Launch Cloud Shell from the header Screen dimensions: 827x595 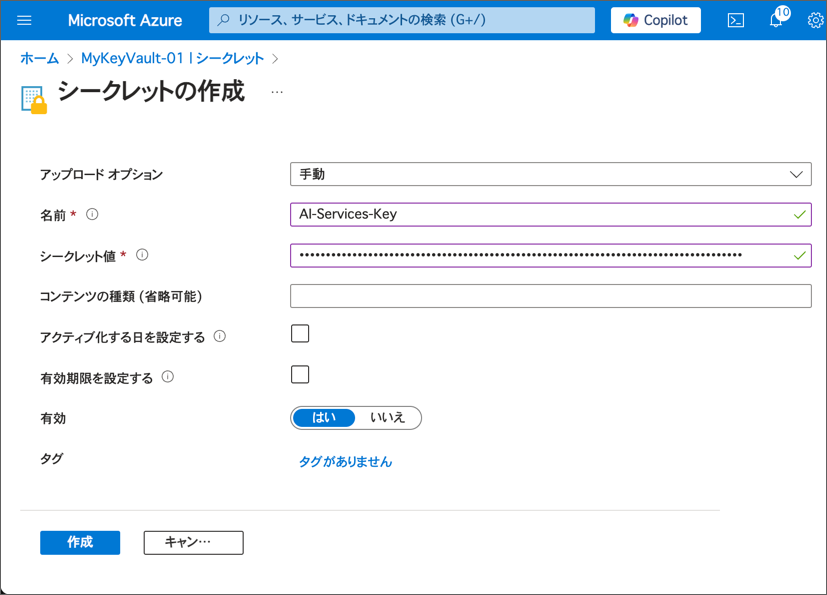(x=736, y=20)
